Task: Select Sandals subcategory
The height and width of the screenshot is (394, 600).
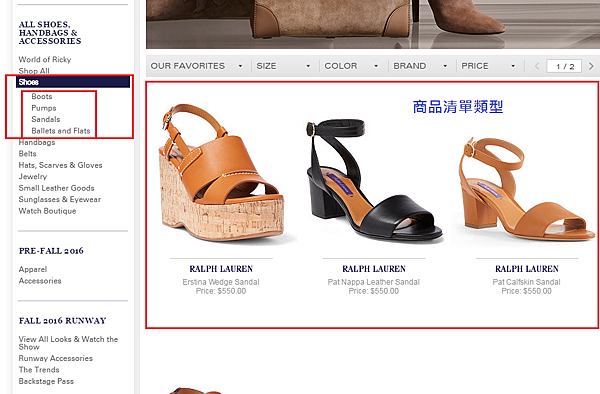Action: coord(46,119)
